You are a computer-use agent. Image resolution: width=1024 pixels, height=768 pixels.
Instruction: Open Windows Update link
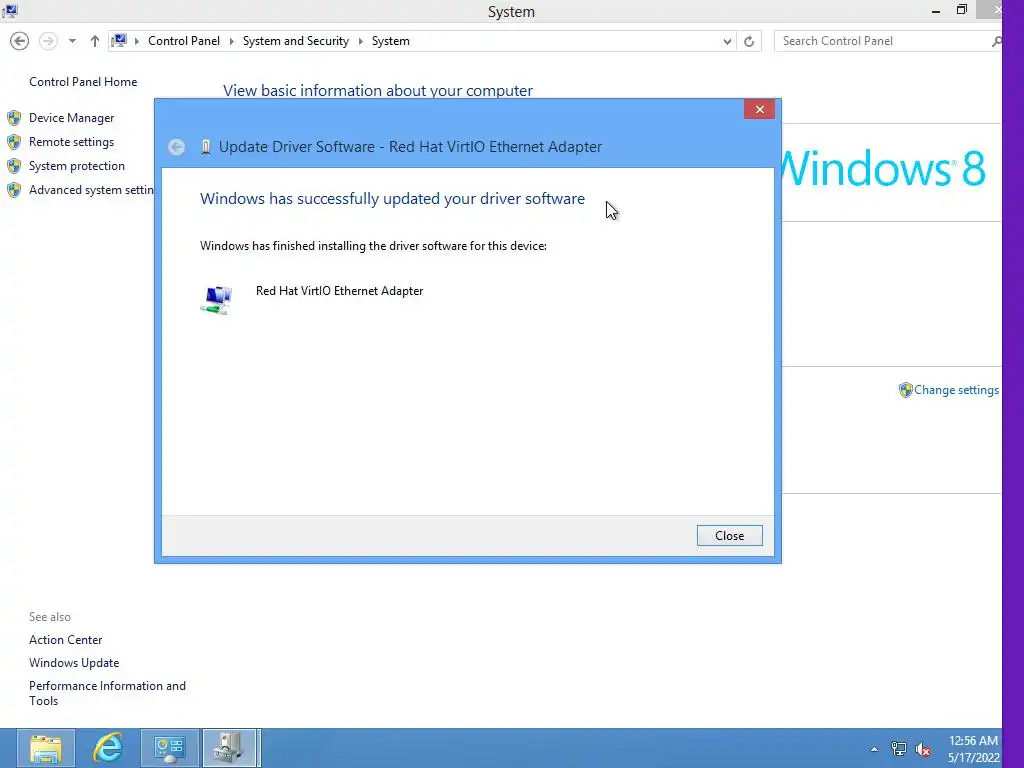click(x=74, y=663)
